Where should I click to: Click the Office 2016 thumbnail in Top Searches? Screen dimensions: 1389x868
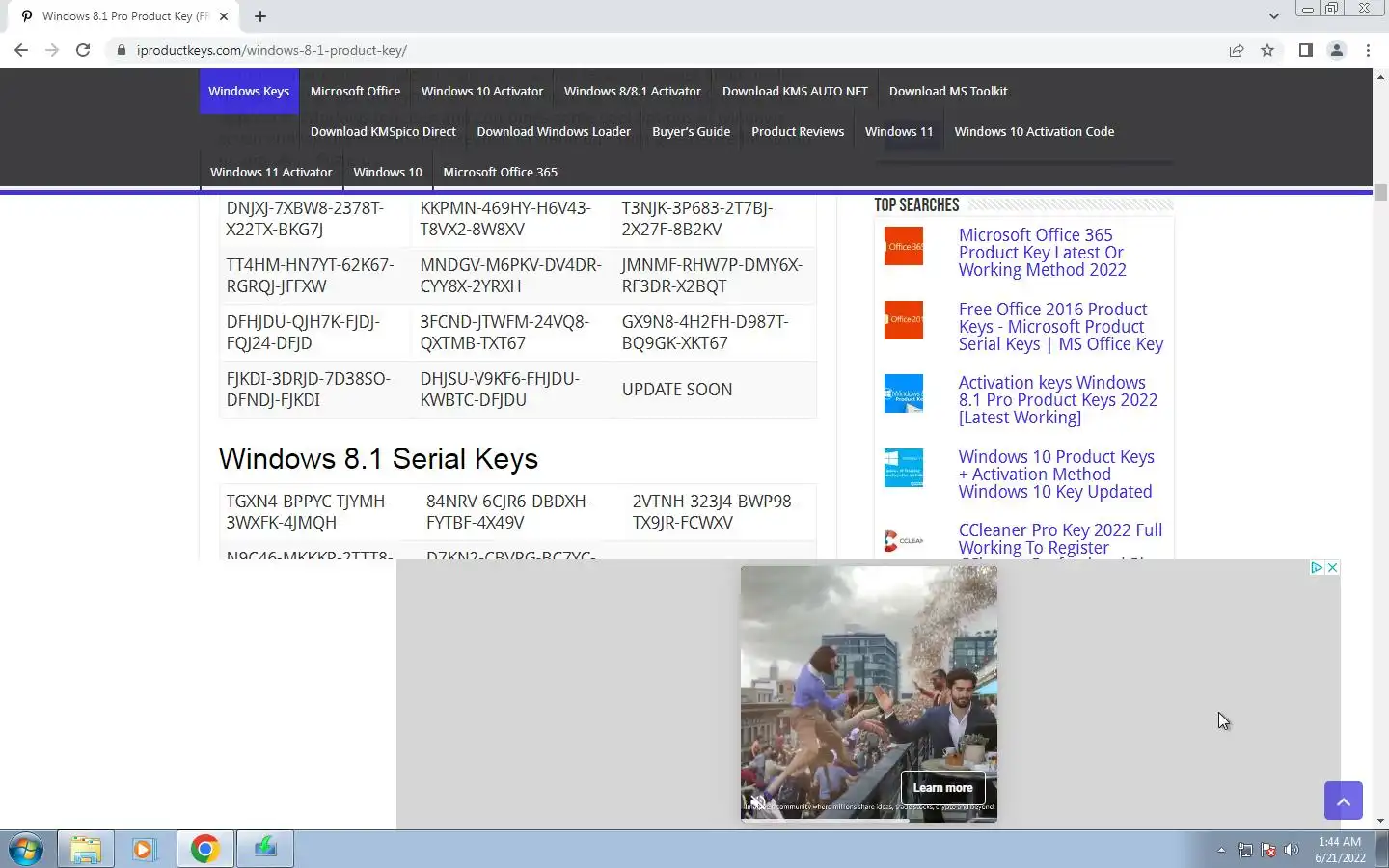point(904,320)
